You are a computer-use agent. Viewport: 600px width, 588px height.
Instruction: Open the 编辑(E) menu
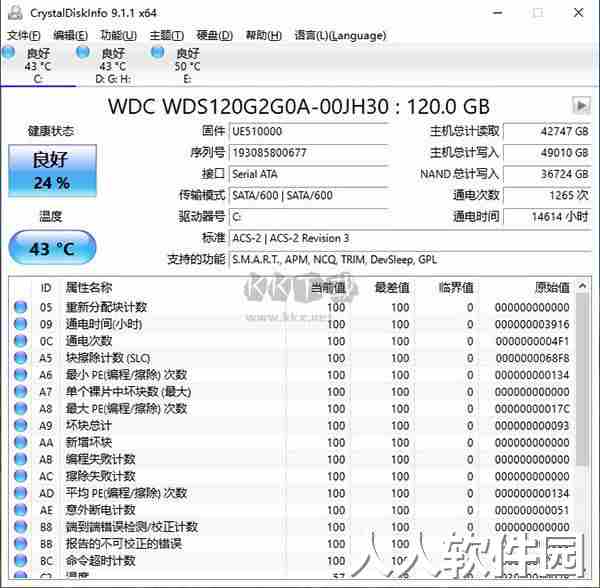click(70, 36)
